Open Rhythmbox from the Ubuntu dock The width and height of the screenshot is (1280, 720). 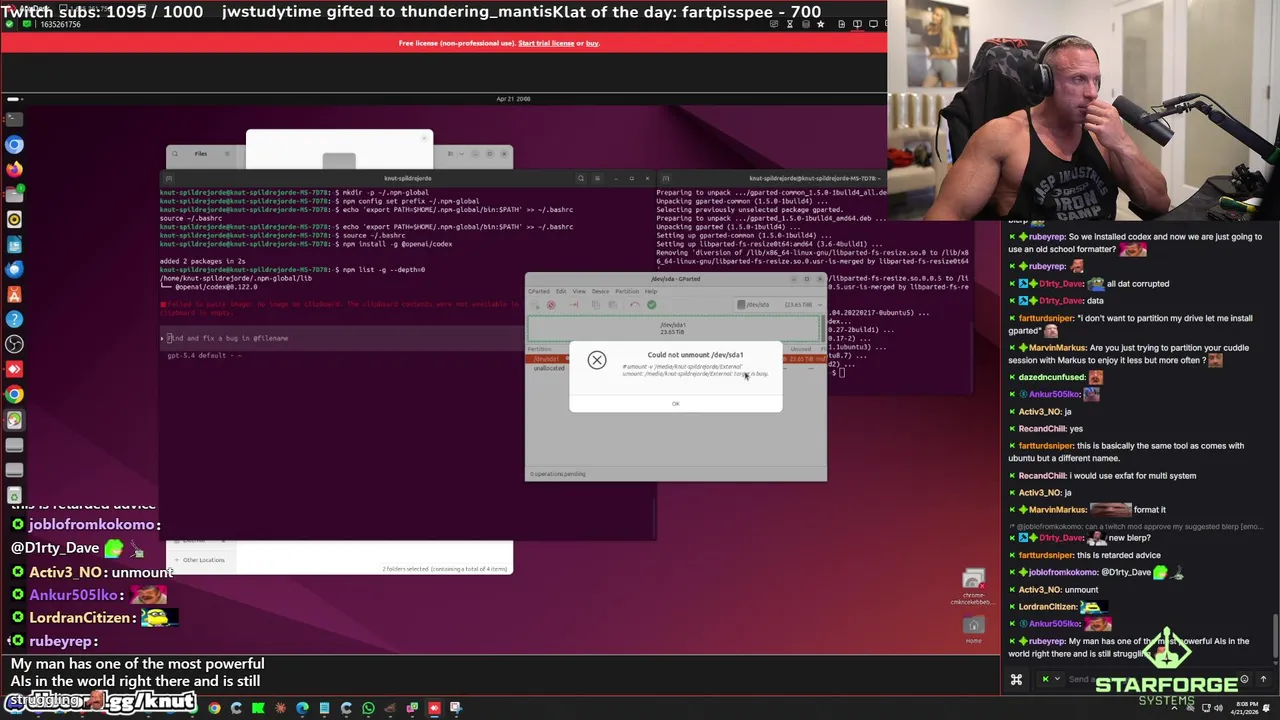[14, 219]
